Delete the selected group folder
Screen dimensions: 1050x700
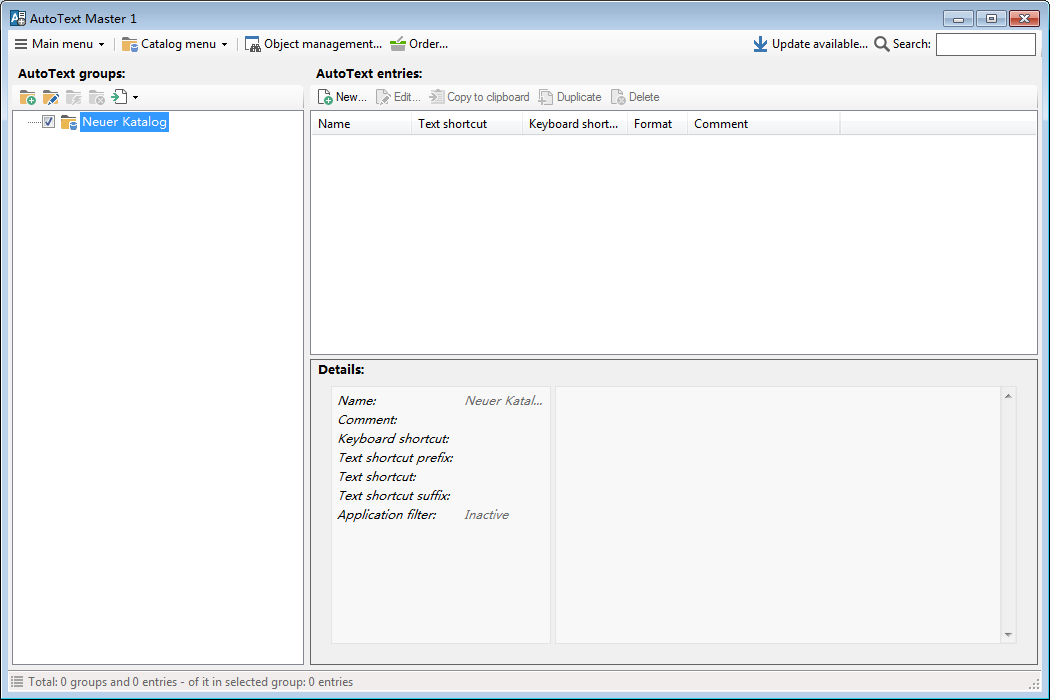(96, 98)
